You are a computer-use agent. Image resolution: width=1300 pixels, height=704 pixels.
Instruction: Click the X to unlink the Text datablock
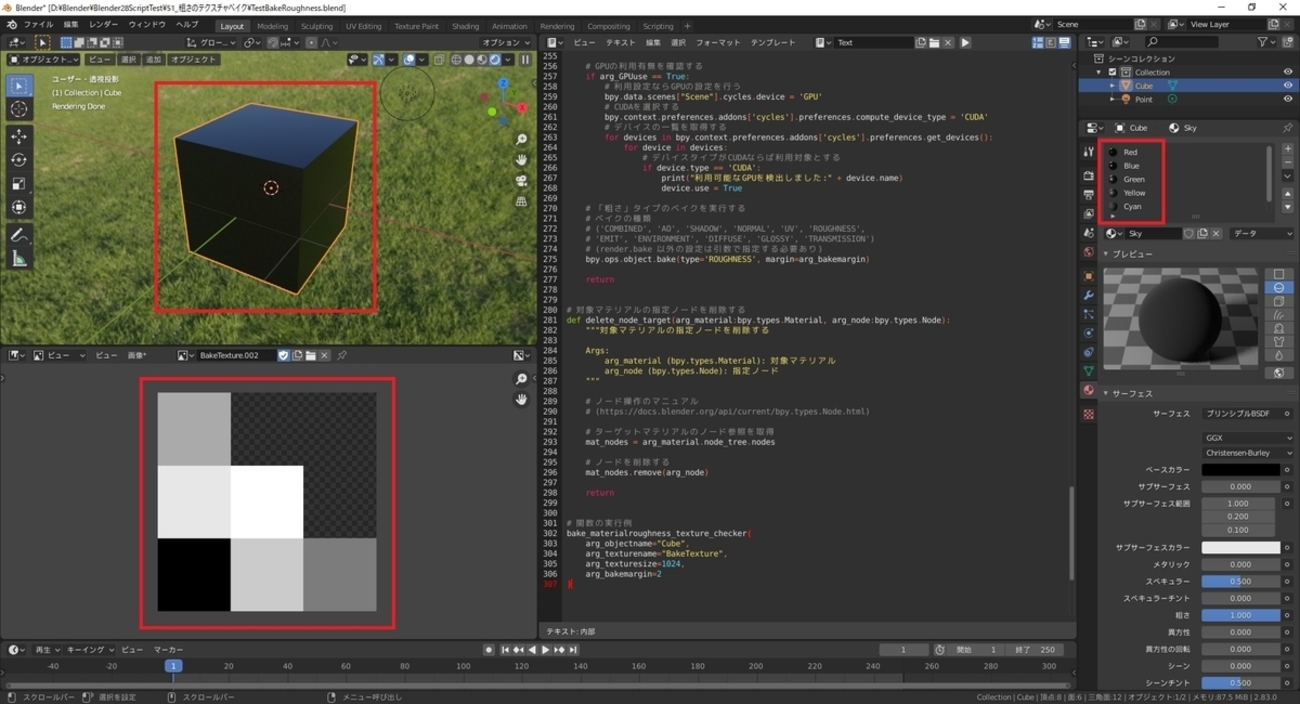(947, 42)
